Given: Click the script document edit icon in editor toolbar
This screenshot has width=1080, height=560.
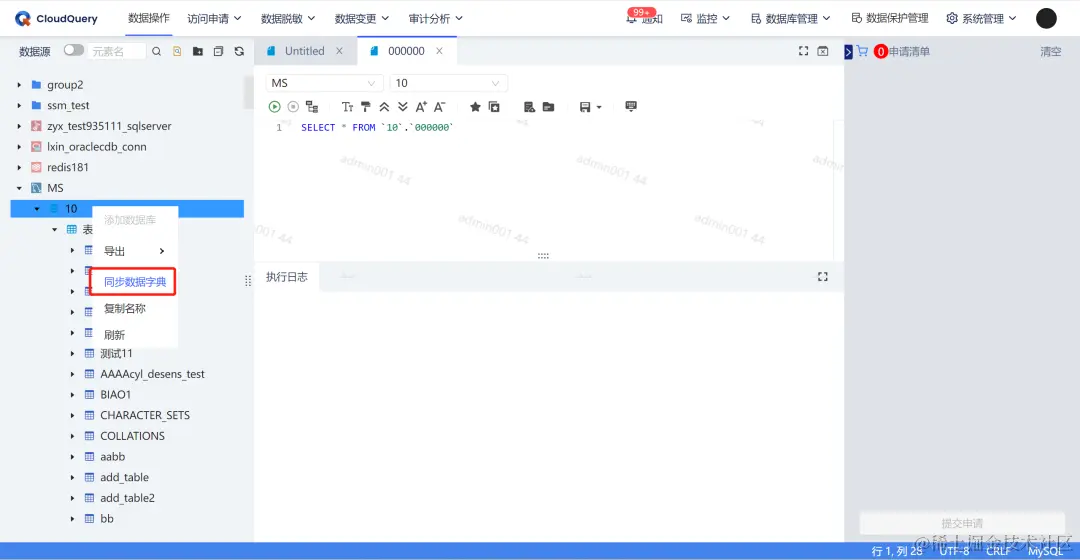Looking at the screenshot, I should (x=529, y=107).
